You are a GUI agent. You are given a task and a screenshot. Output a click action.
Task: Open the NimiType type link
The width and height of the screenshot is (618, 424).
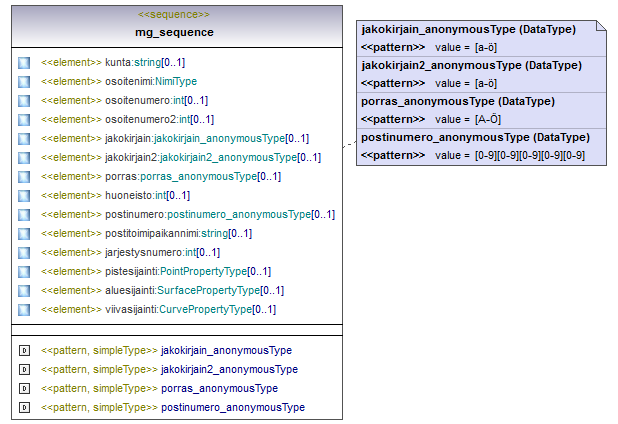click(x=174, y=82)
